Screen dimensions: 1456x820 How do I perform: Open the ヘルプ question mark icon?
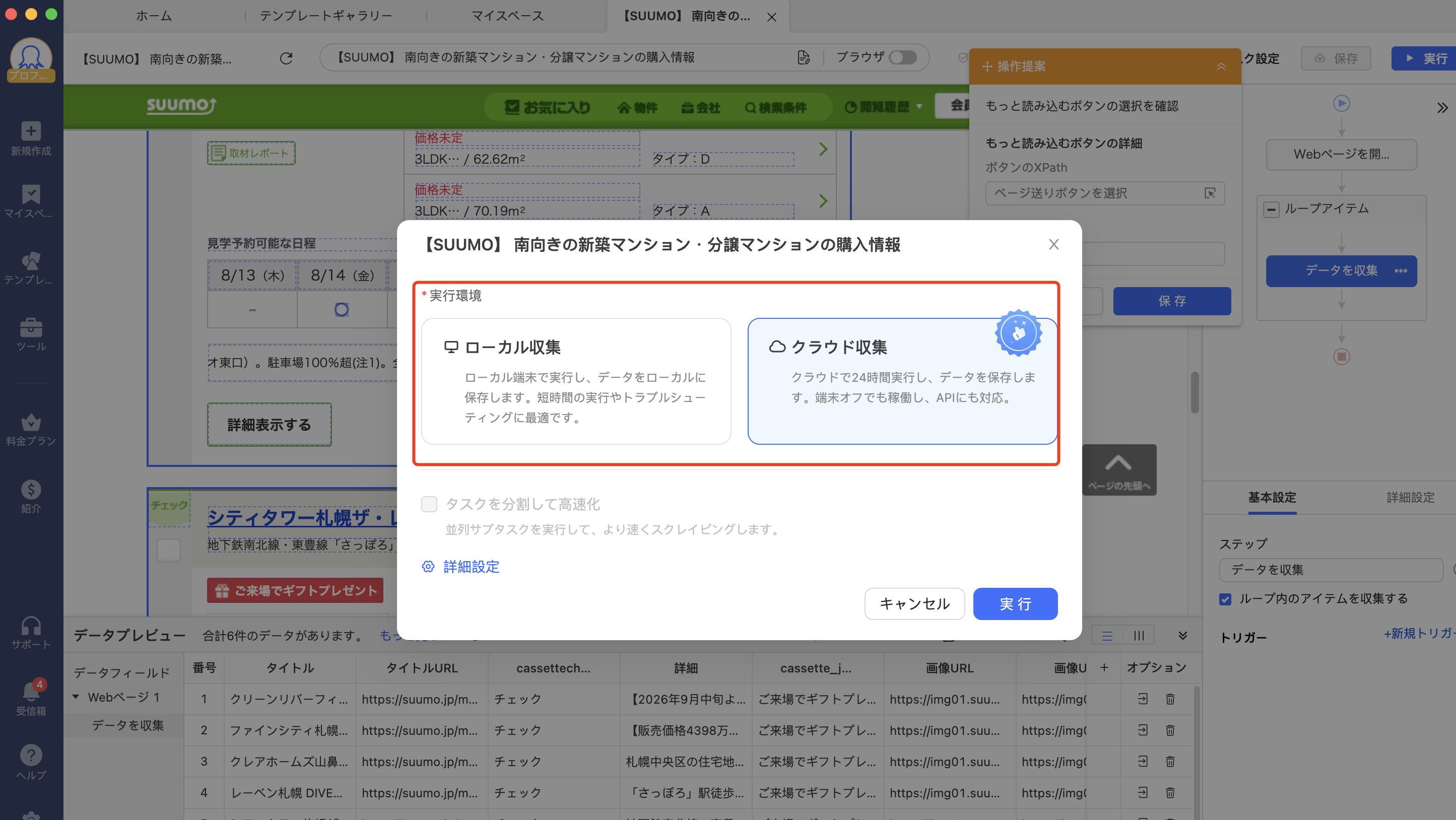tap(31, 755)
